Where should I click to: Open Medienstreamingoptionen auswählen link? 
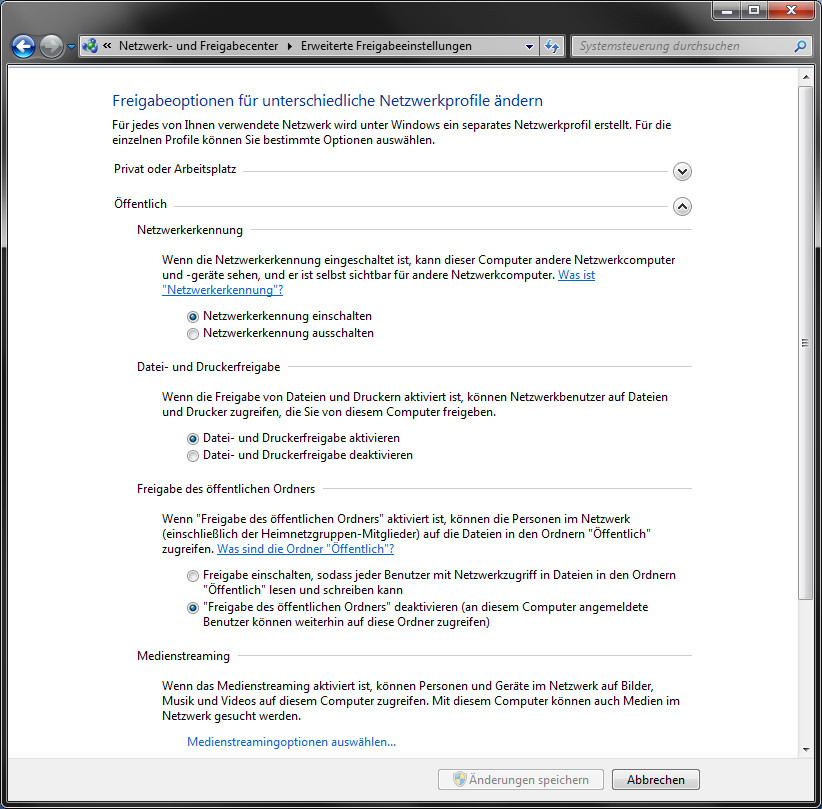tap(291, 742)
